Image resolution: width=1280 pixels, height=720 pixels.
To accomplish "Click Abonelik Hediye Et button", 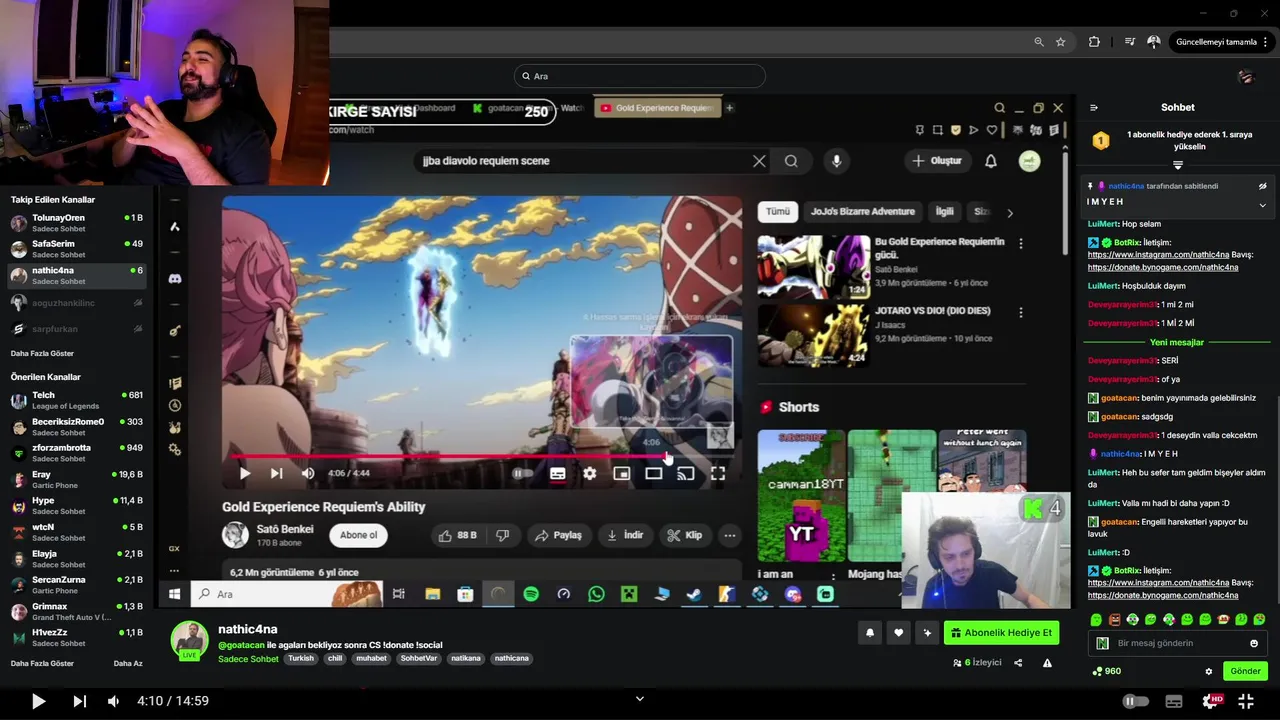I will [1001, 633].
